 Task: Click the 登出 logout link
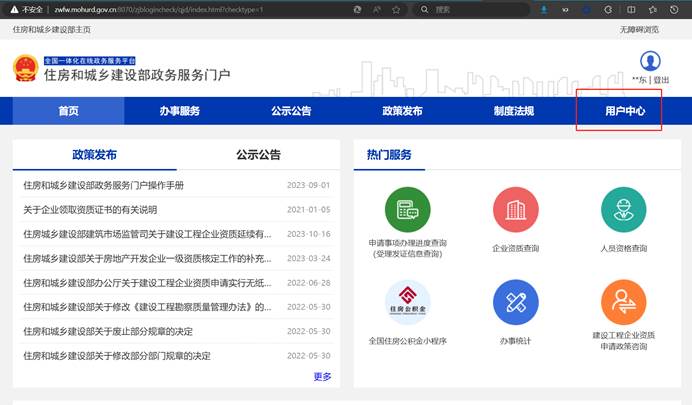coord(662,80)
